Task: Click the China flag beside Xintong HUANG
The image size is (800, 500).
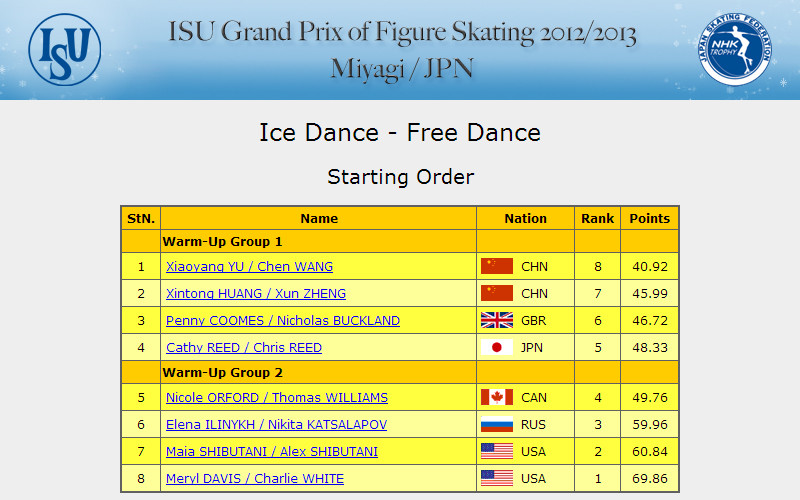Action: pyautogui.click(x=497, y=293)
